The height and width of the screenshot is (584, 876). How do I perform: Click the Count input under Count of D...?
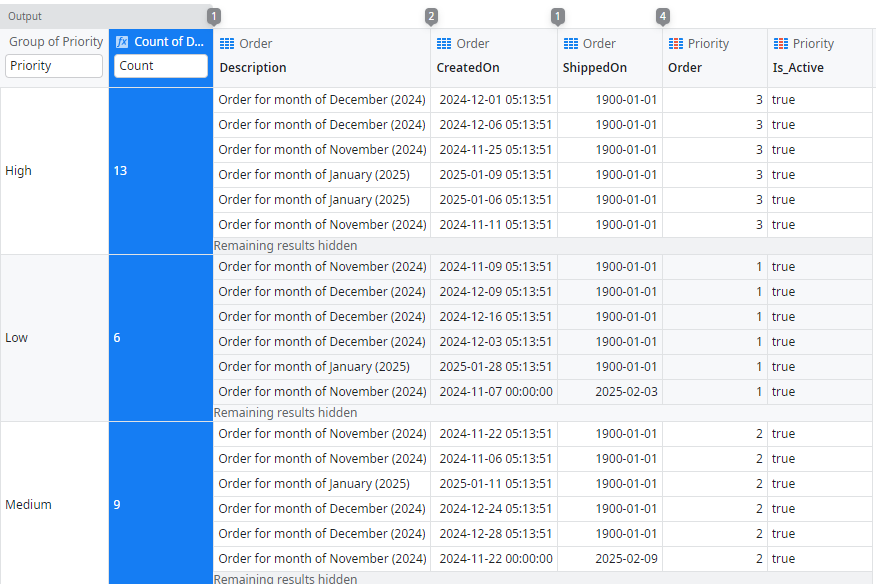pyautogui.click(x=161, y=66)
